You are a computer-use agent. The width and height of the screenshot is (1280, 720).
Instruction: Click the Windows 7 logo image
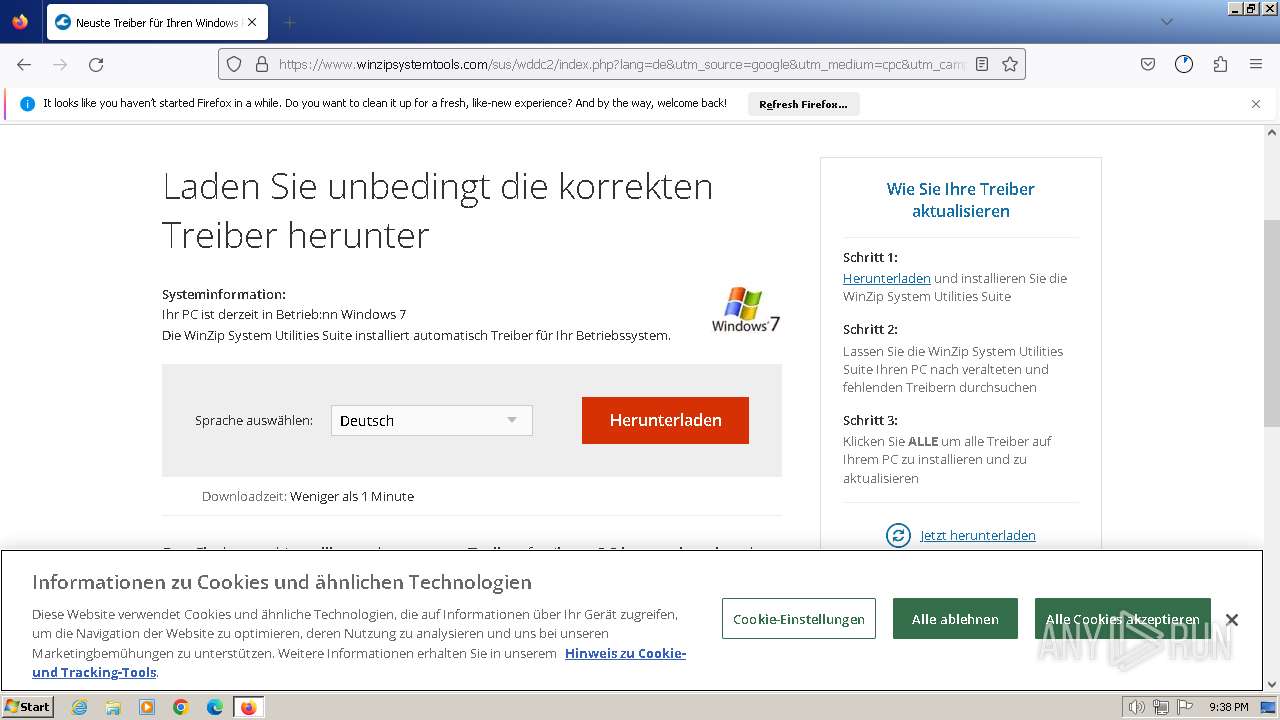pyautogui.click(x=746, y=310)
